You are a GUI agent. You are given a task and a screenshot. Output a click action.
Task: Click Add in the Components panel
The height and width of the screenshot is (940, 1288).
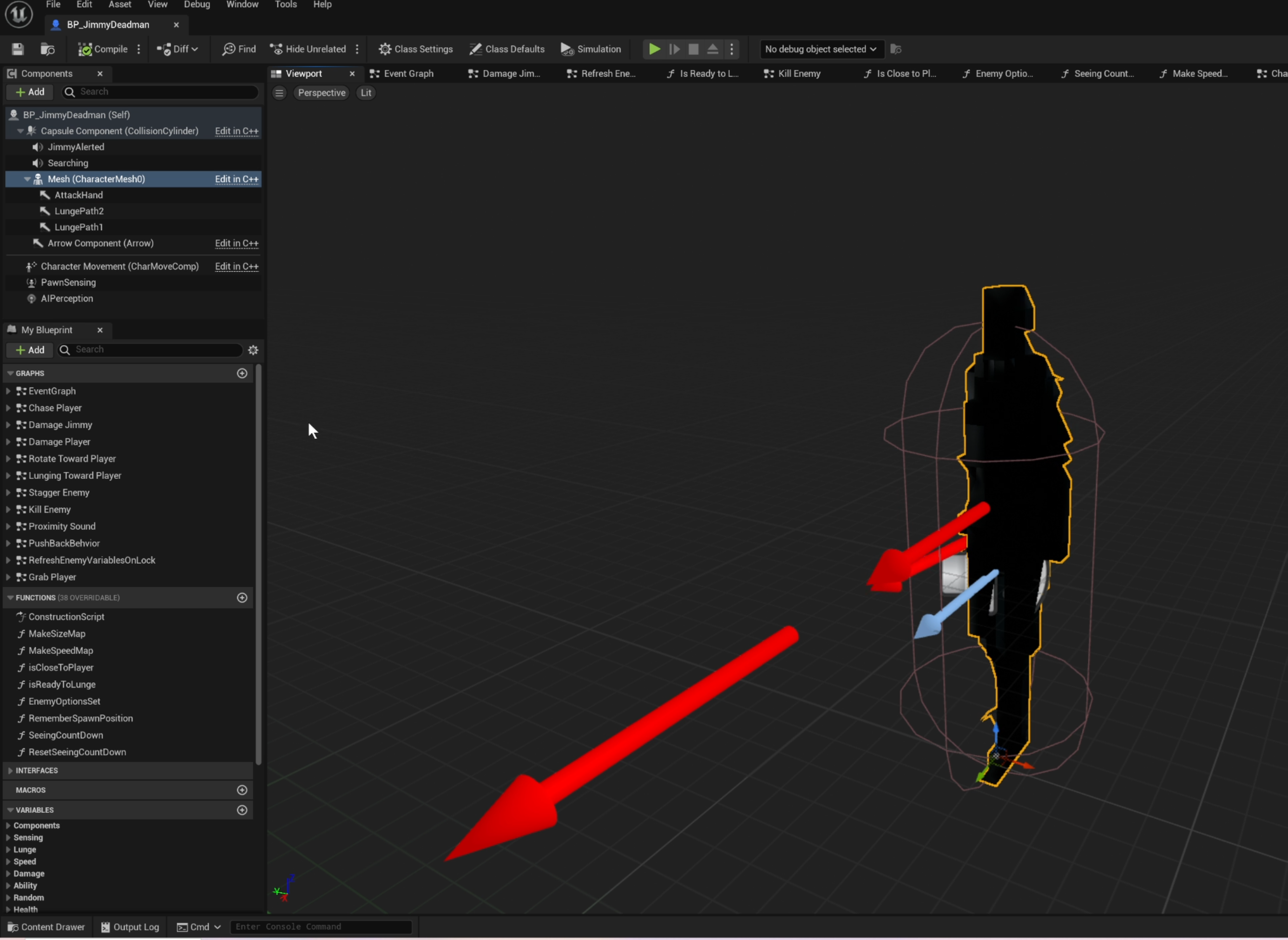coord(29,92)
